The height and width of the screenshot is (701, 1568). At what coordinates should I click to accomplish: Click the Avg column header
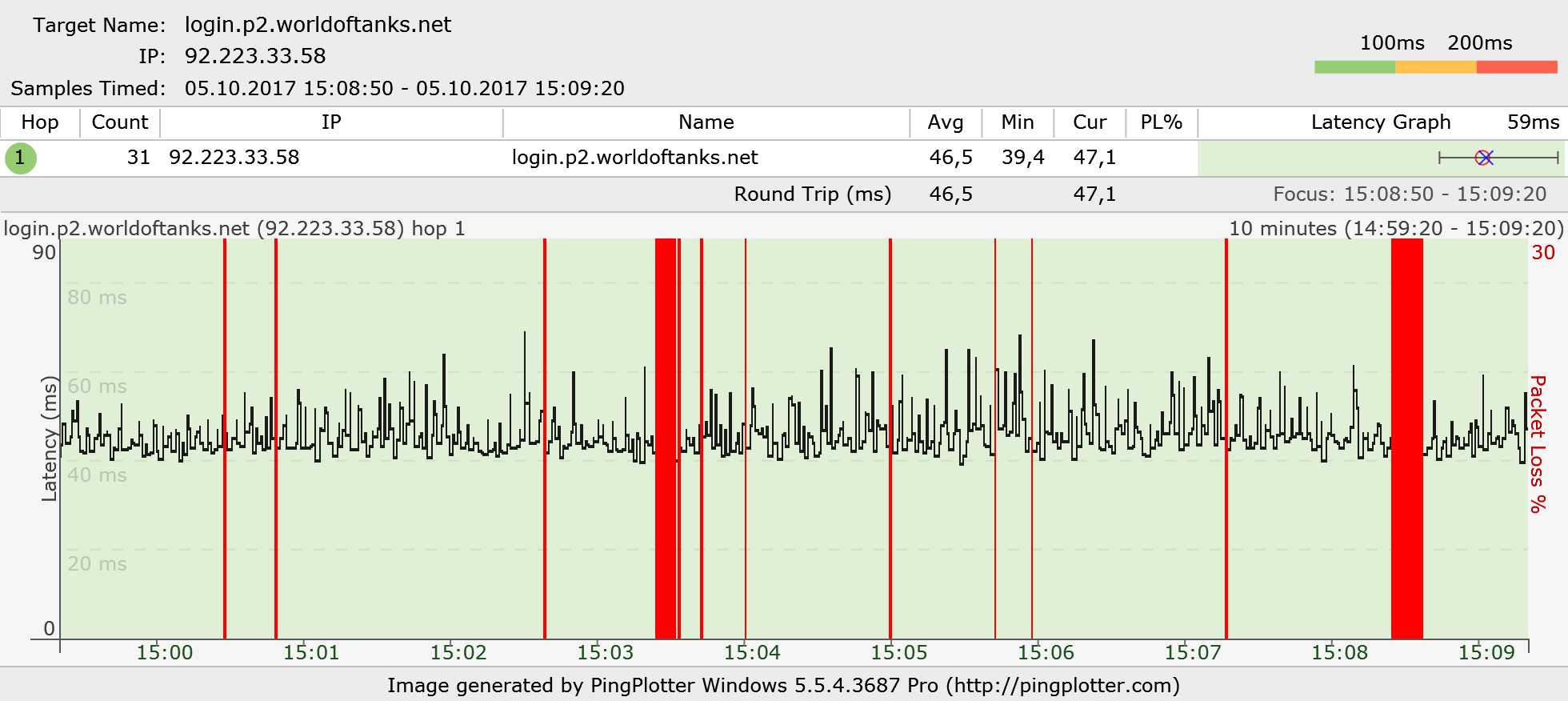[946, 122]
